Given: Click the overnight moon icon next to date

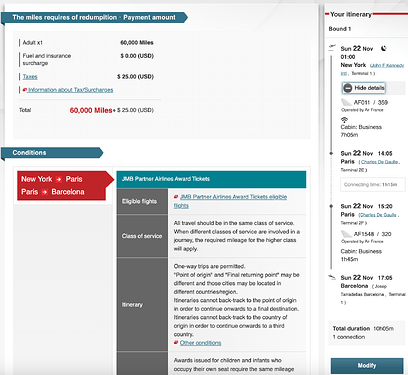Looking at the screenshot, I should point(384,49).
